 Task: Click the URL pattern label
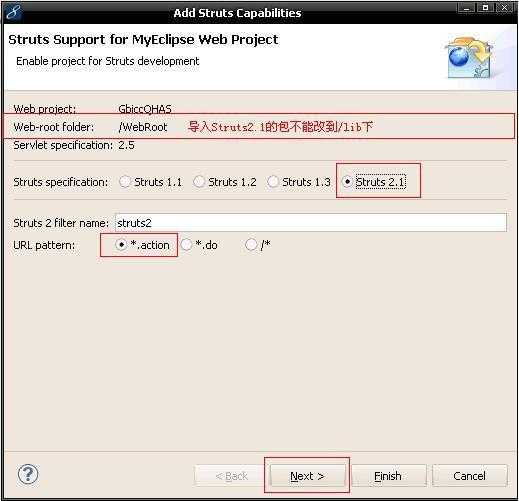pyautogui.click(x=44, y=245)
